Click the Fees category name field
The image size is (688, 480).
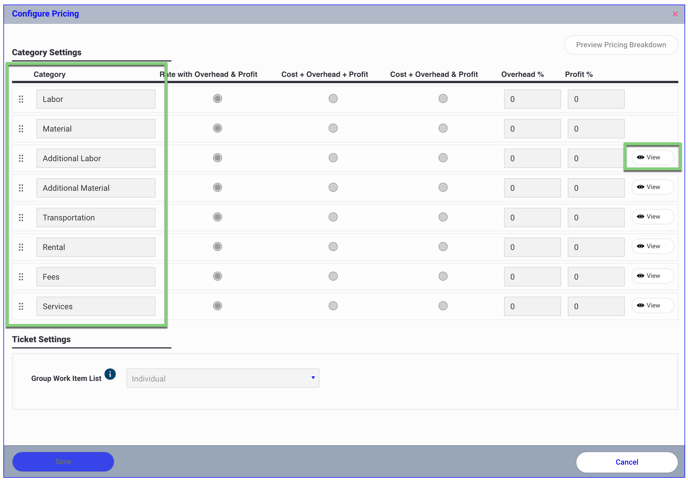pos(96,277)
